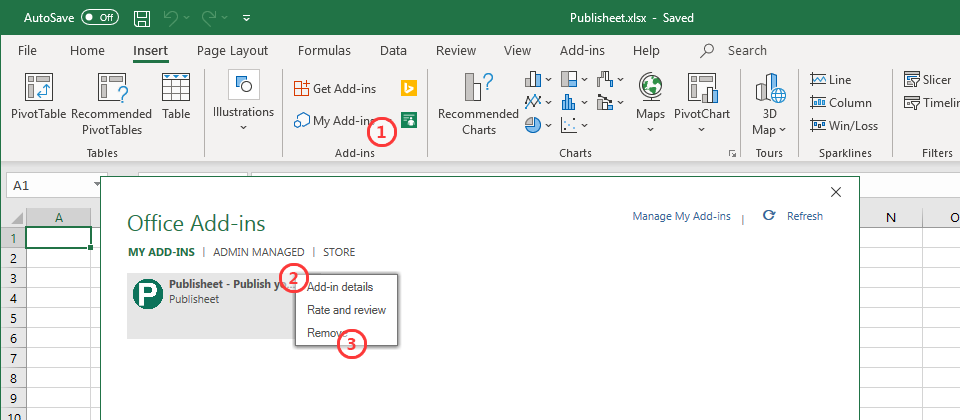
Task: Click Get Add-ins in the ribbon
Action: pos(336,89)
